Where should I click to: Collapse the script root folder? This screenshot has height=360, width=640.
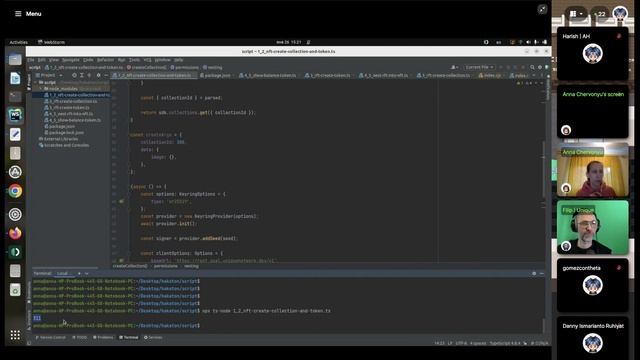(x=36, y=82)
